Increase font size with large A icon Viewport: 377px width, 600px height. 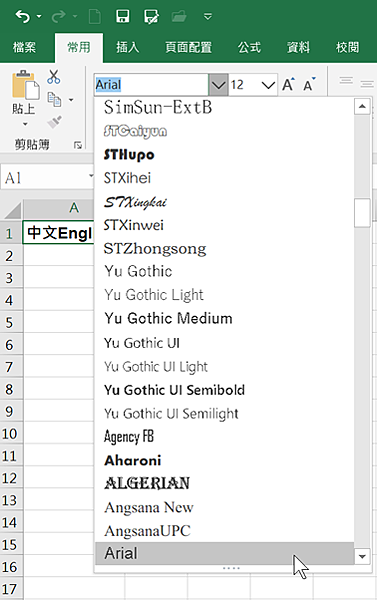pyautogui.click(x=288, y=84)
